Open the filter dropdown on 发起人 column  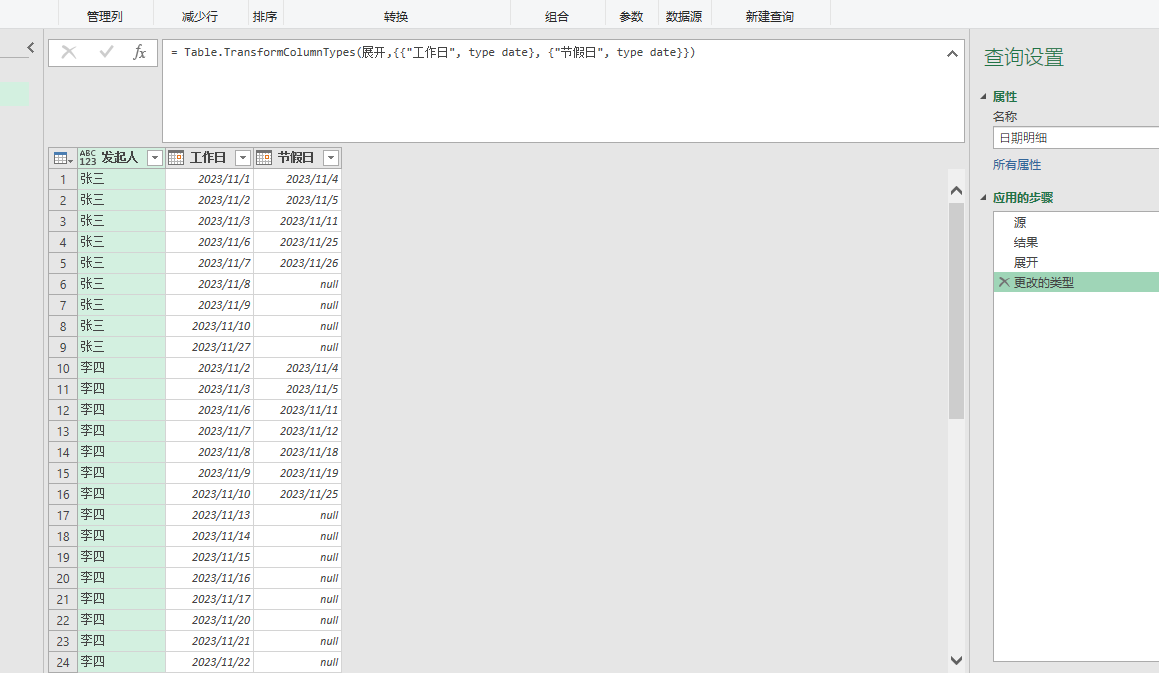point(154,157)
